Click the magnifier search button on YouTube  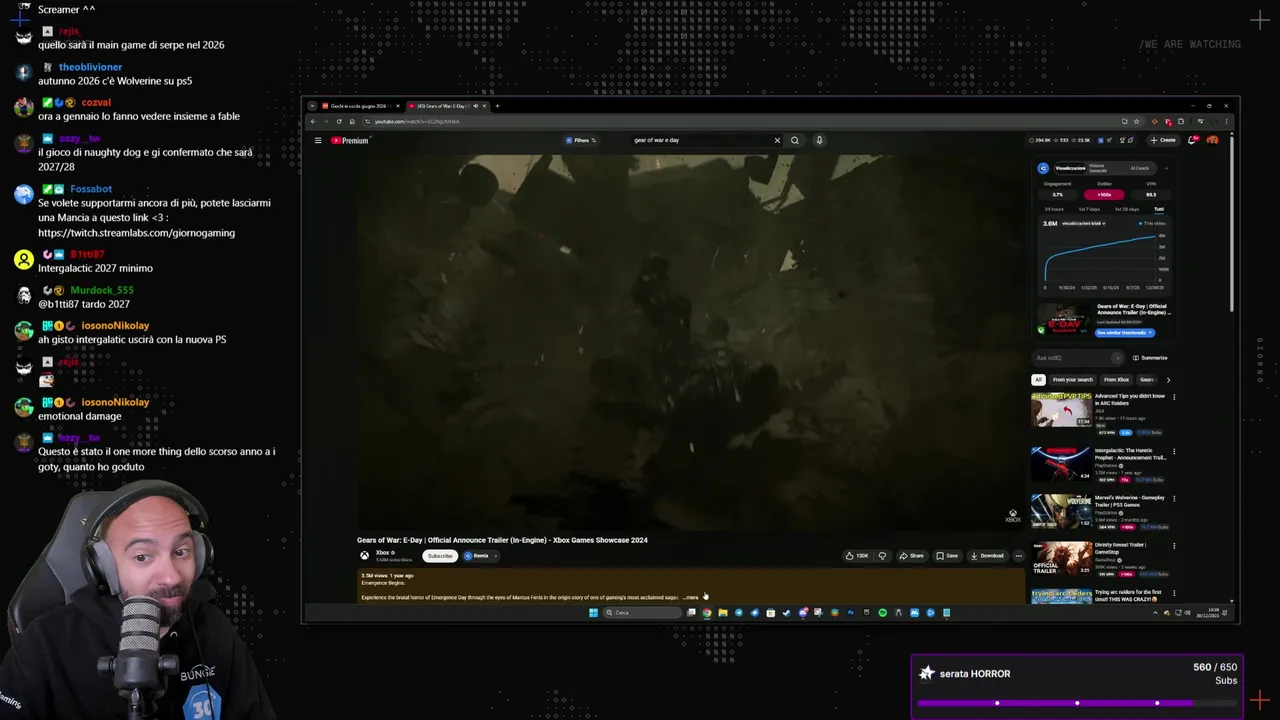795,140
